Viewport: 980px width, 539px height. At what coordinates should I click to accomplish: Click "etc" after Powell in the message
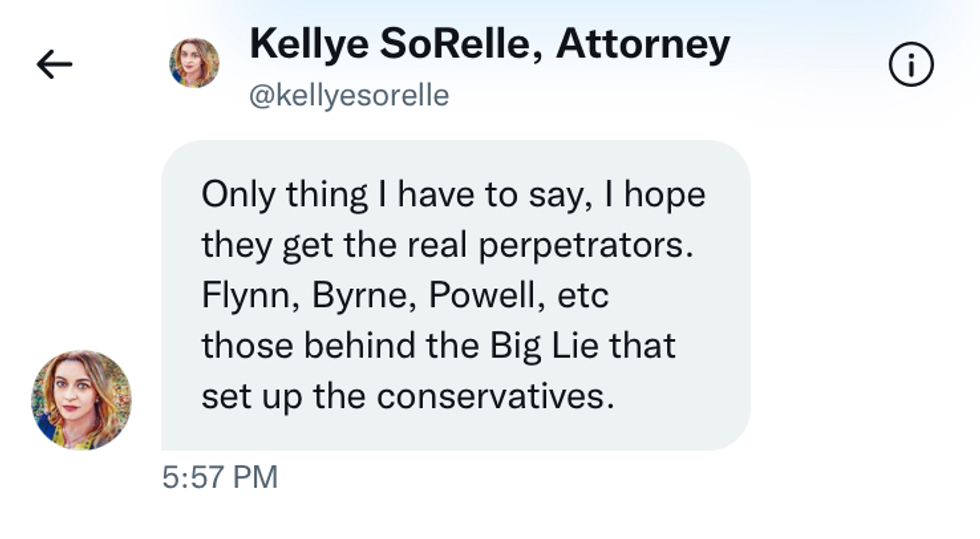583,296
